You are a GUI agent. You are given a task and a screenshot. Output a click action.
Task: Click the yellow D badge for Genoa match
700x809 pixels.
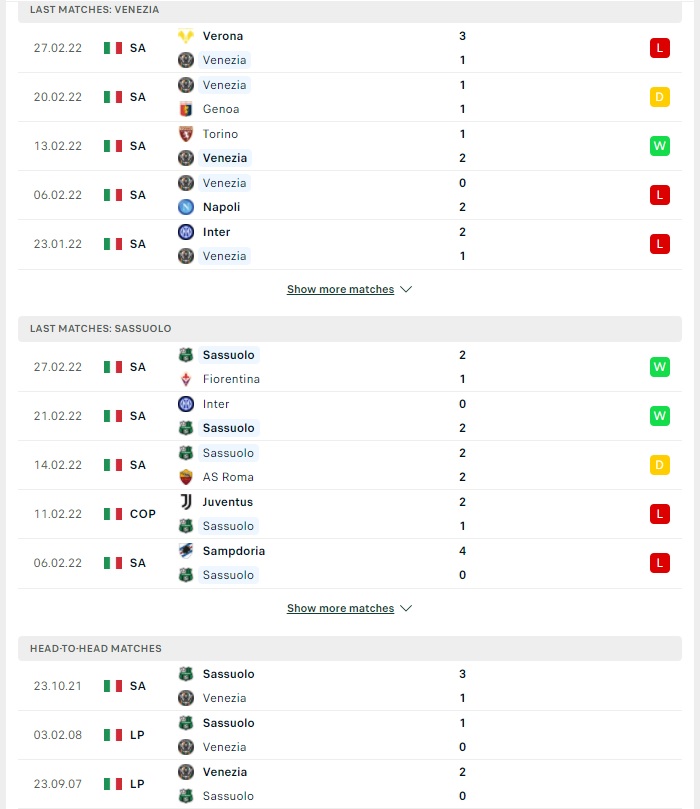tap(660, 97)
